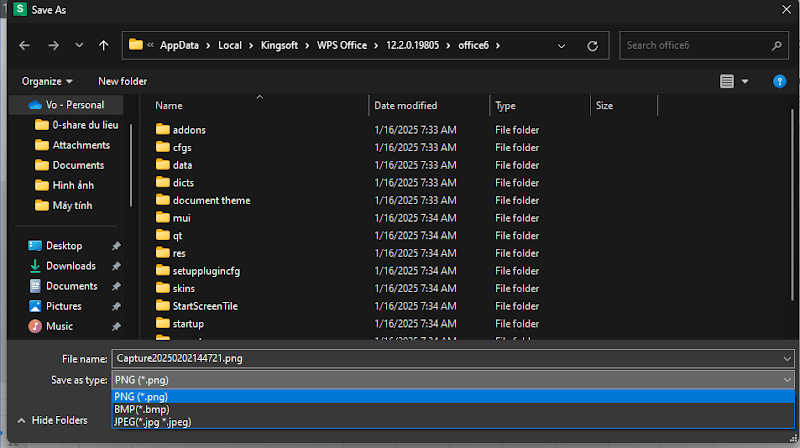This screenshot has height=448, width=800.
Task: Open the Recent locations chevron
Action: pos(79,46)
